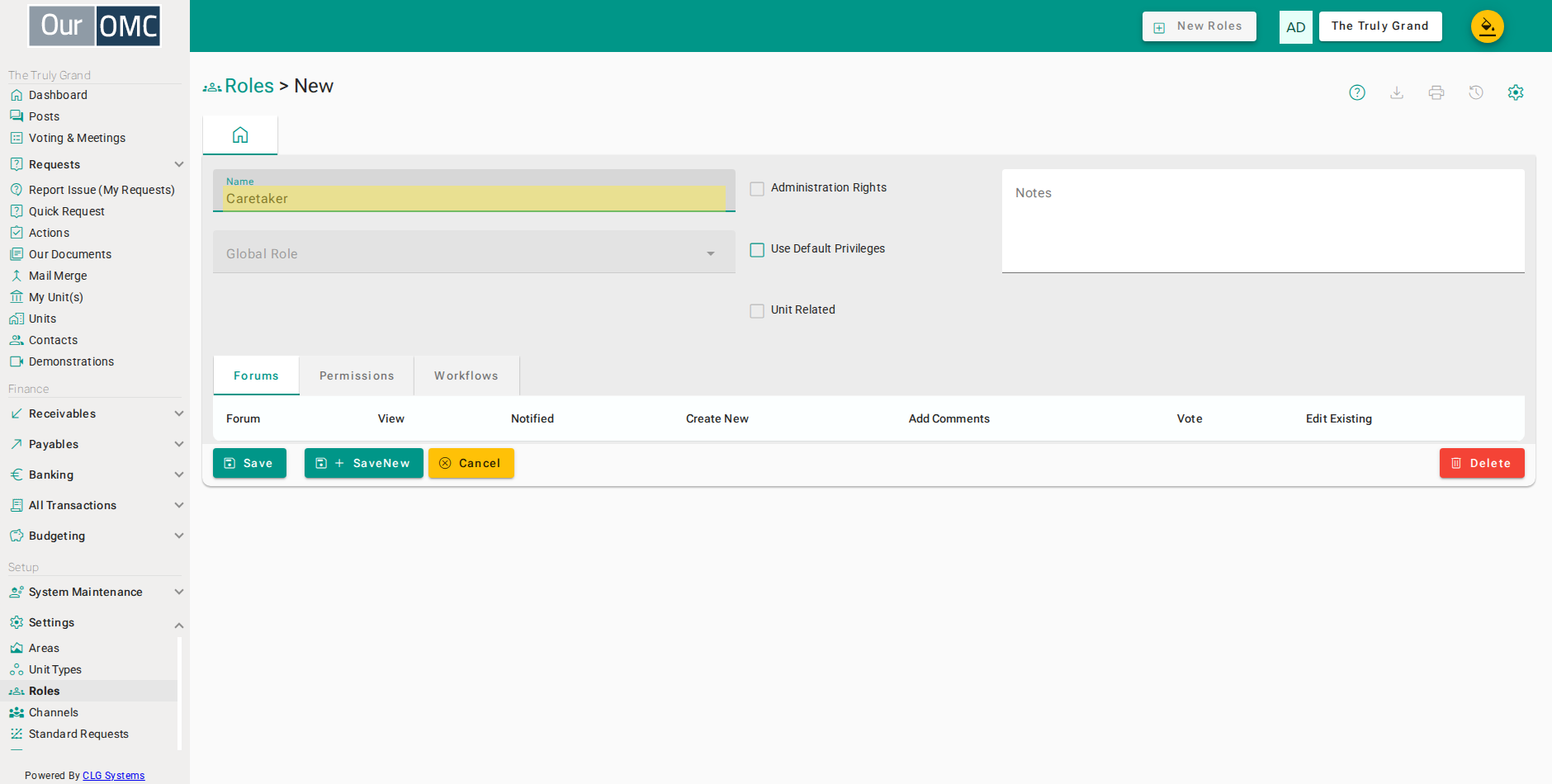Open Demonstrations in the sidebar
The width and height of the screenshot is (1552, 784).
click(71, 361)
